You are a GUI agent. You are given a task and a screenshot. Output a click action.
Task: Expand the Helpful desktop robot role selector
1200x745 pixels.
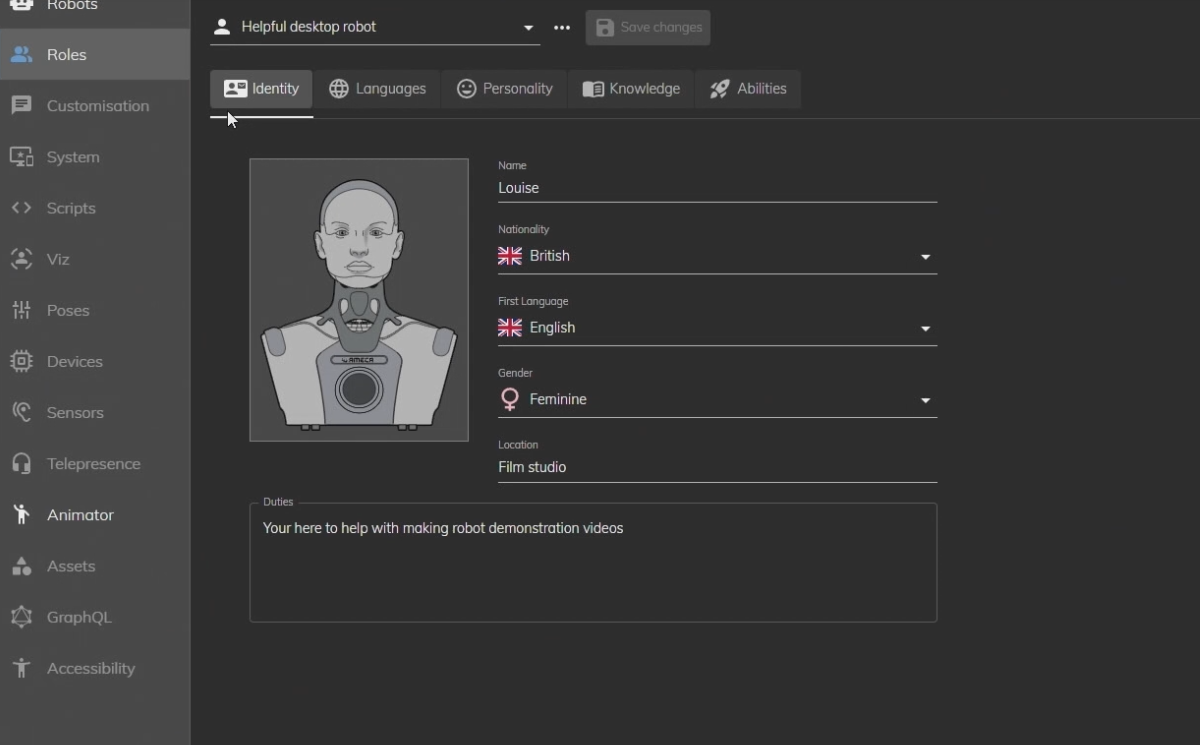528,28
